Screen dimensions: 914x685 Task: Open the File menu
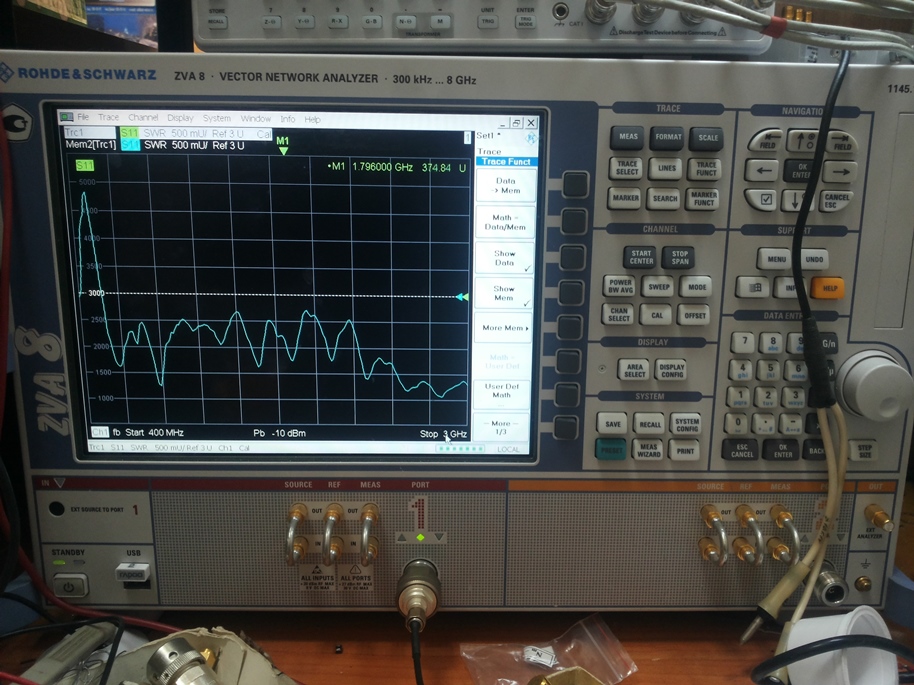[84, 118]
